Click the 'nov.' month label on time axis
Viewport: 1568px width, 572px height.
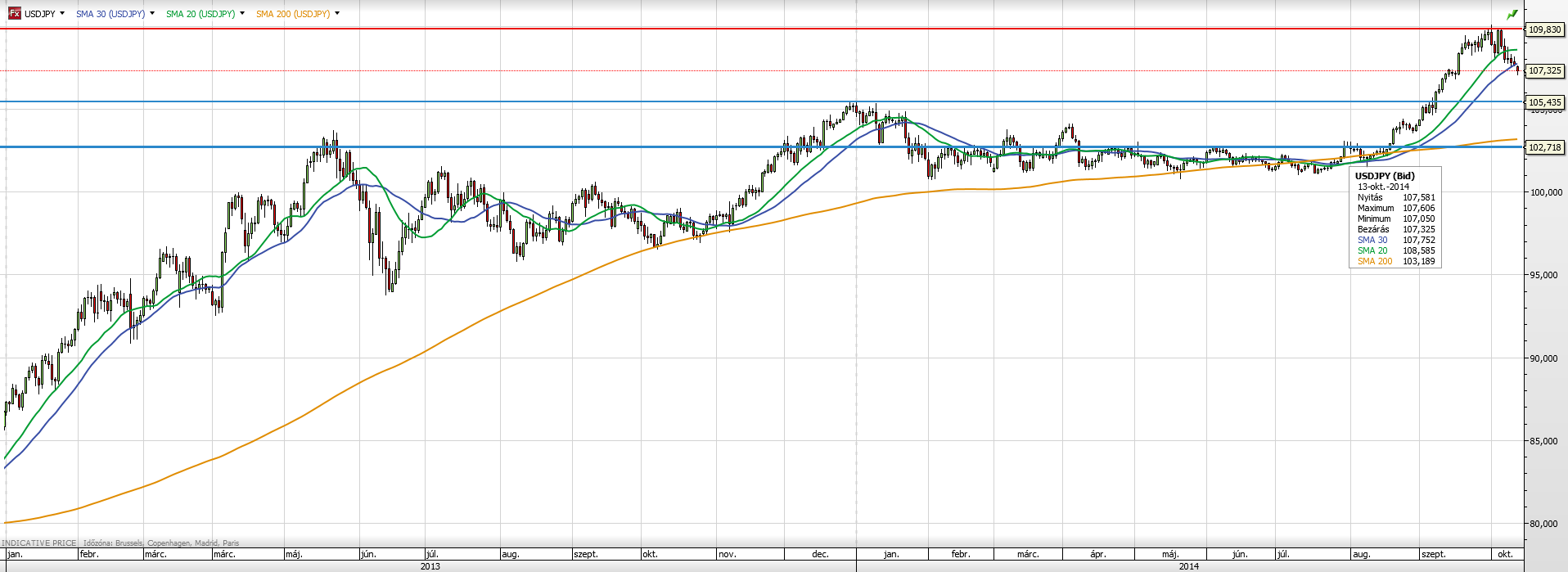point(727,554)
